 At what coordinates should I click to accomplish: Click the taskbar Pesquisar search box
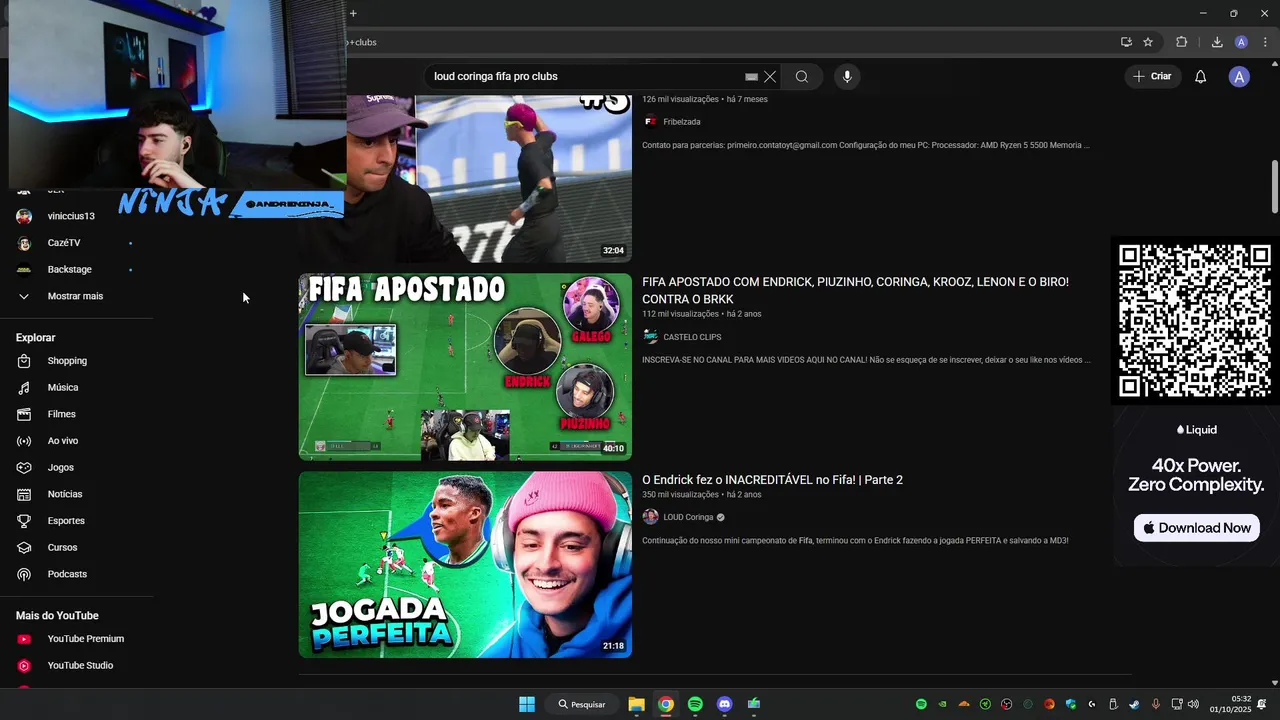coord(582,704)
